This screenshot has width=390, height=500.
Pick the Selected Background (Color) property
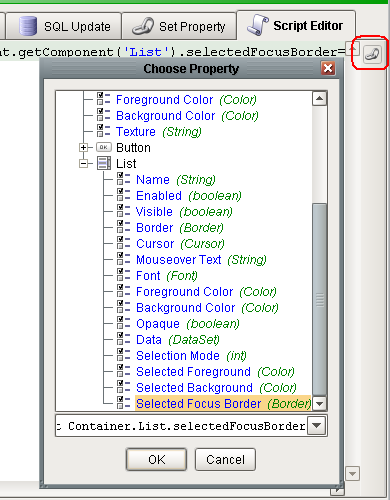tap(216, 388)
